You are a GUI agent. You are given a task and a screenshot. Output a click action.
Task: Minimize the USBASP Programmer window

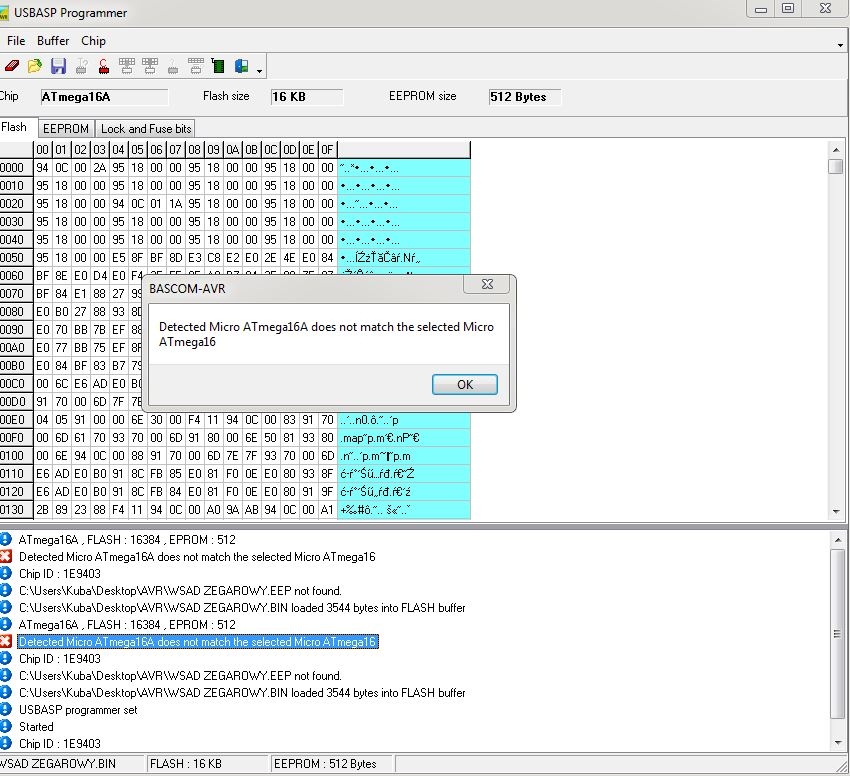[761, 9]
